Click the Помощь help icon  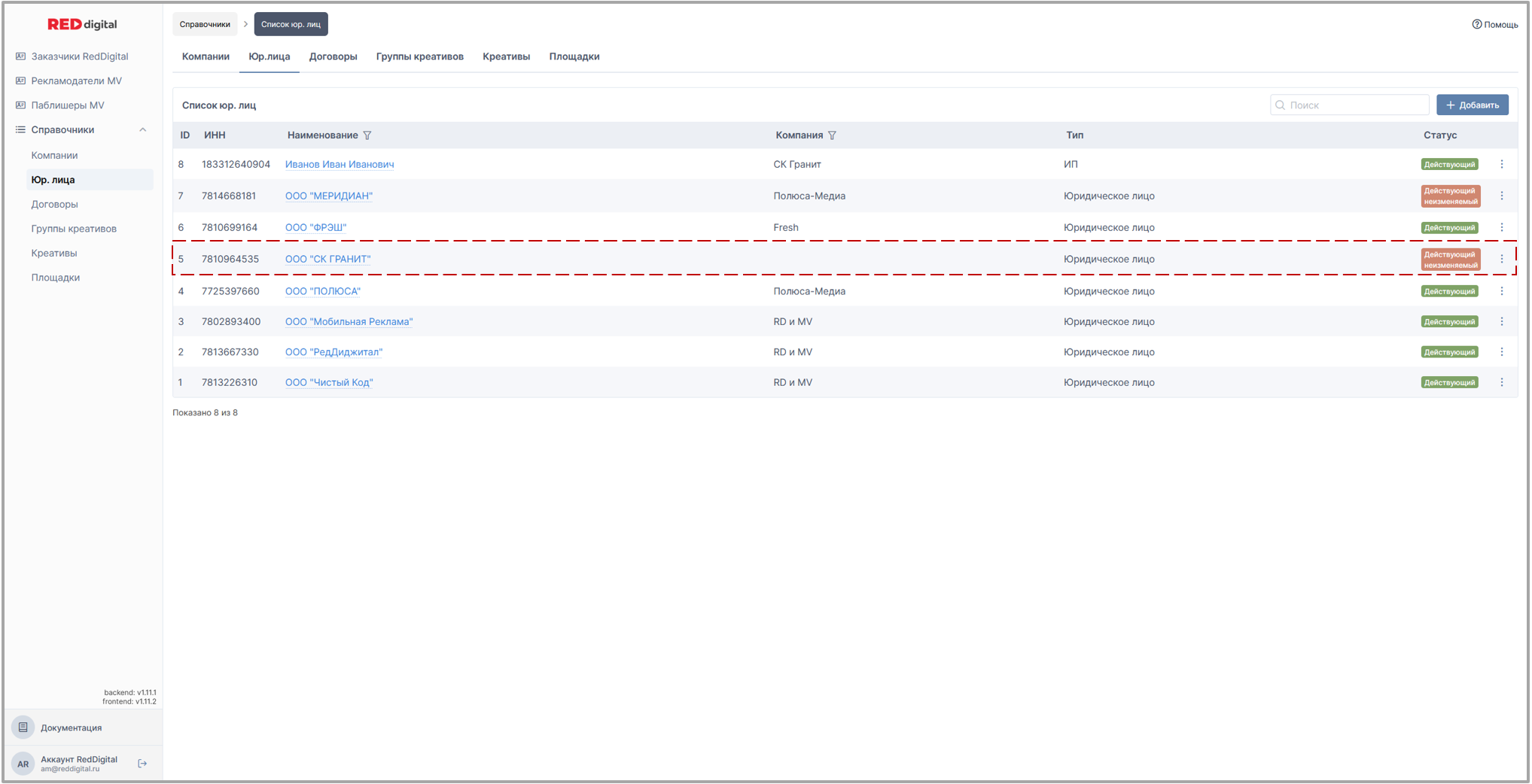pos(1476,24)
